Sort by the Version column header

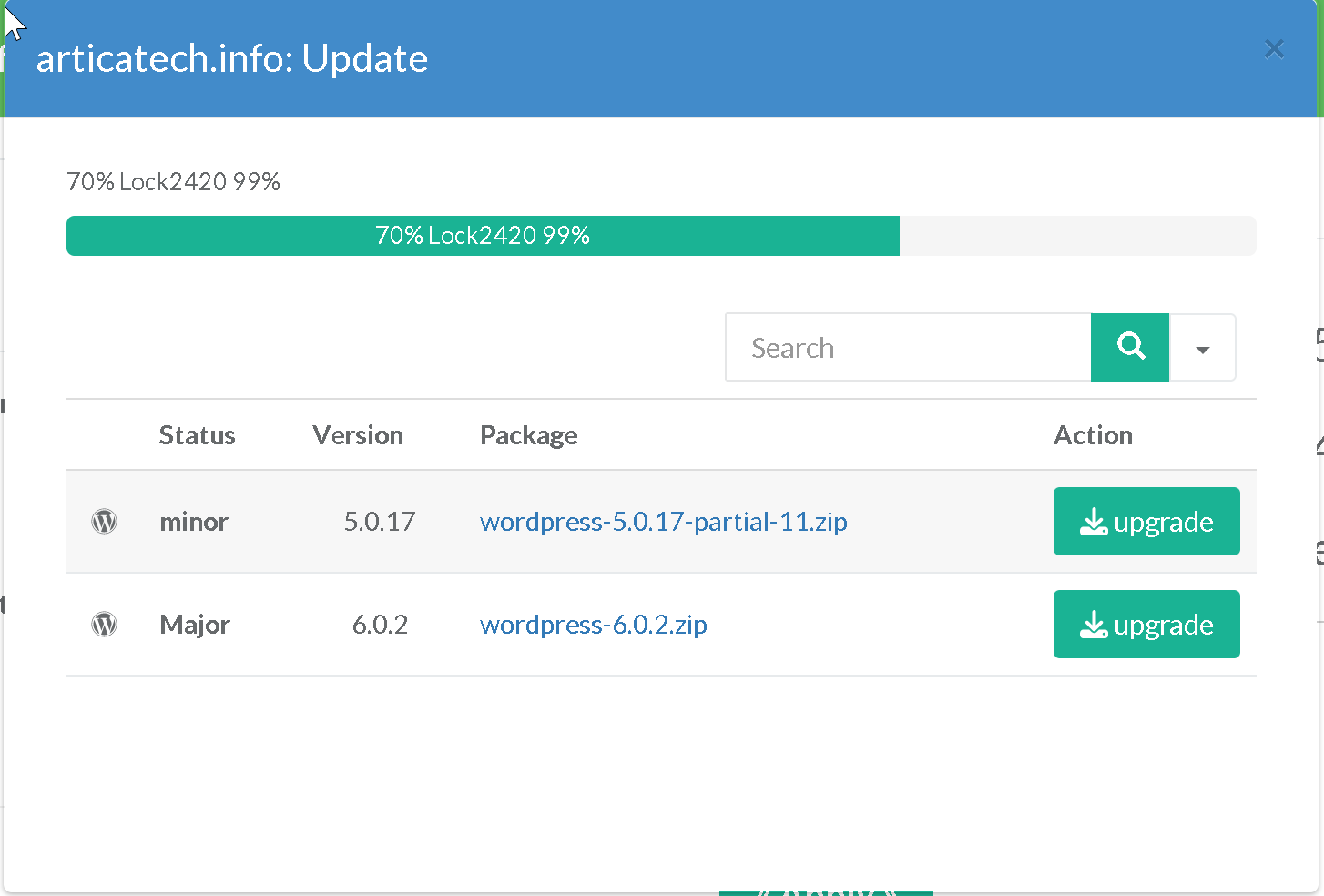point(358,435)
